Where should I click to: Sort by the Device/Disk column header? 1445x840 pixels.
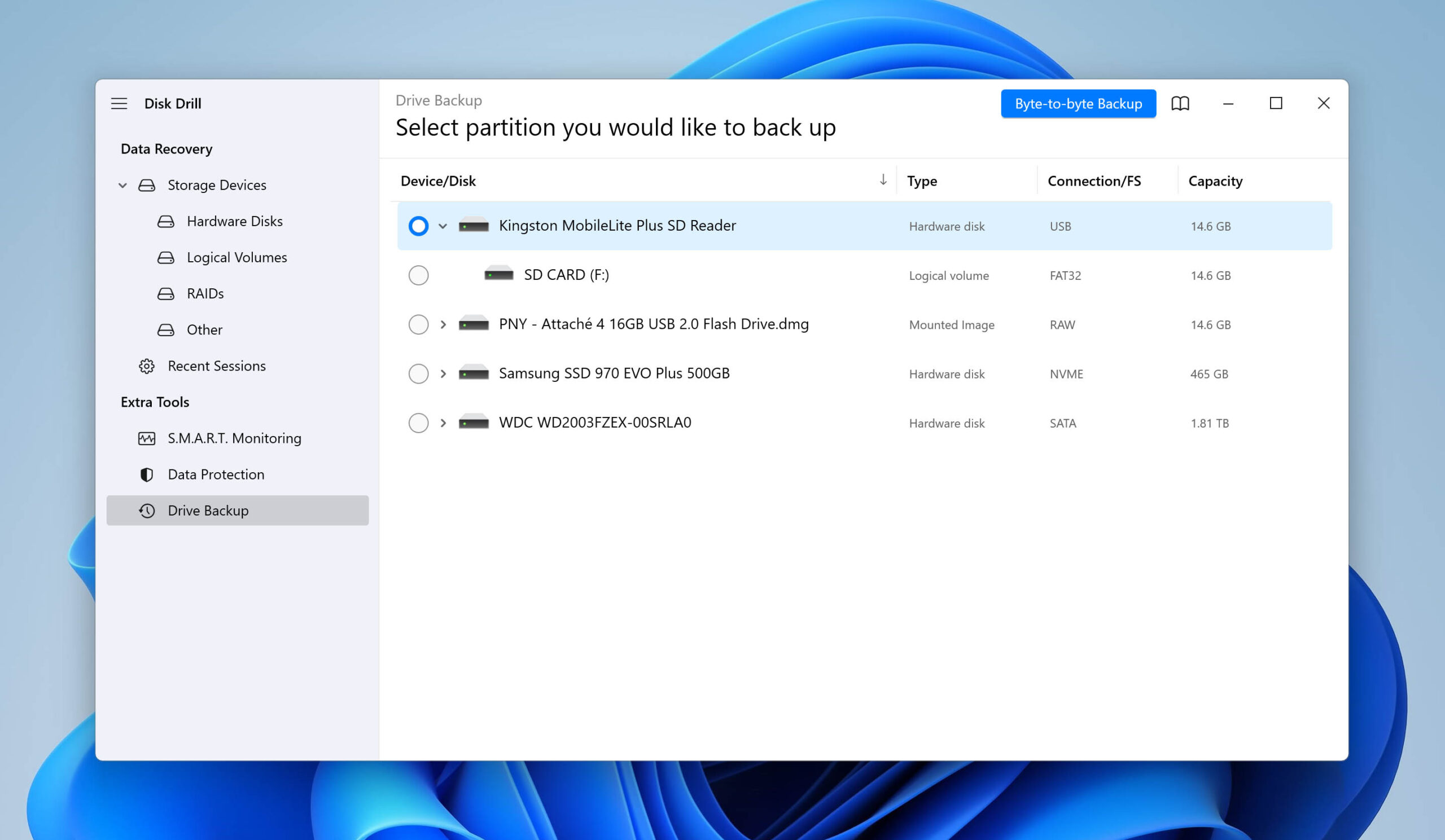[438, 181]
